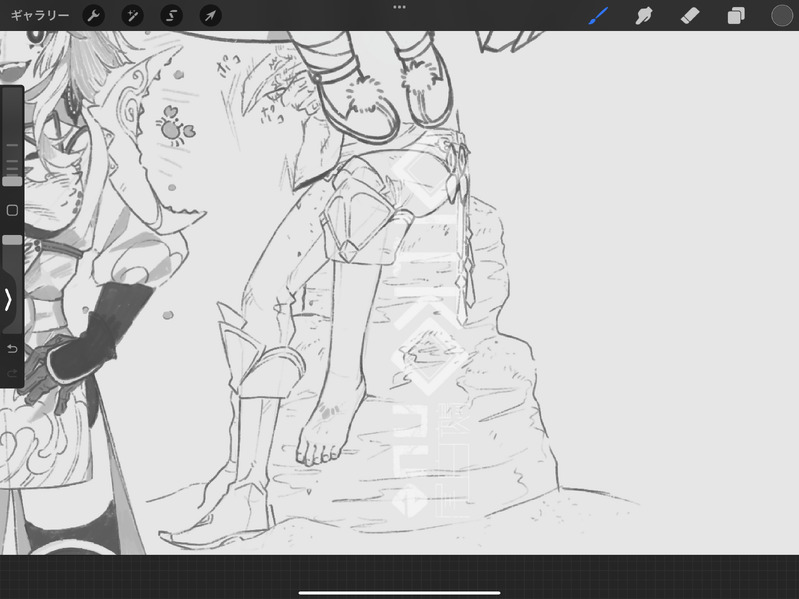Expand the side panel chevron tab
The image size is (799, 599).
8,300
